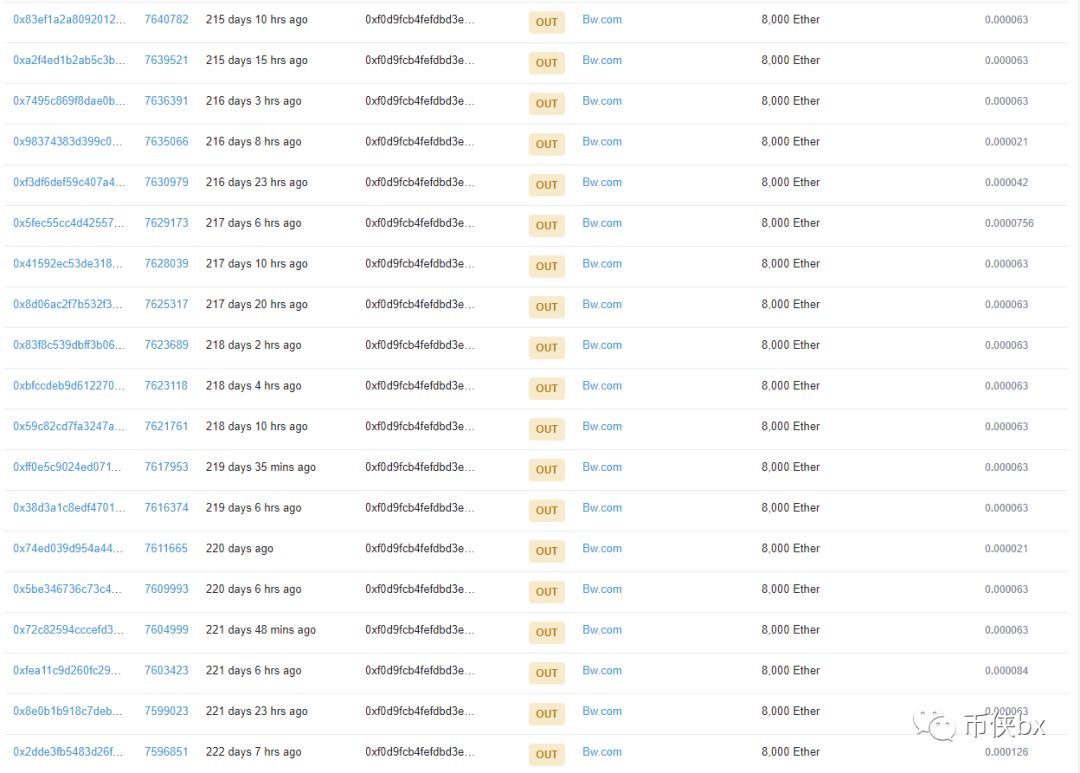The width and height of the screenshot is (1080, 773).
Task: Open transaction hash 0x38d3a1c8edf4701...
Action: pyautogui.click(x=69, y=507)
